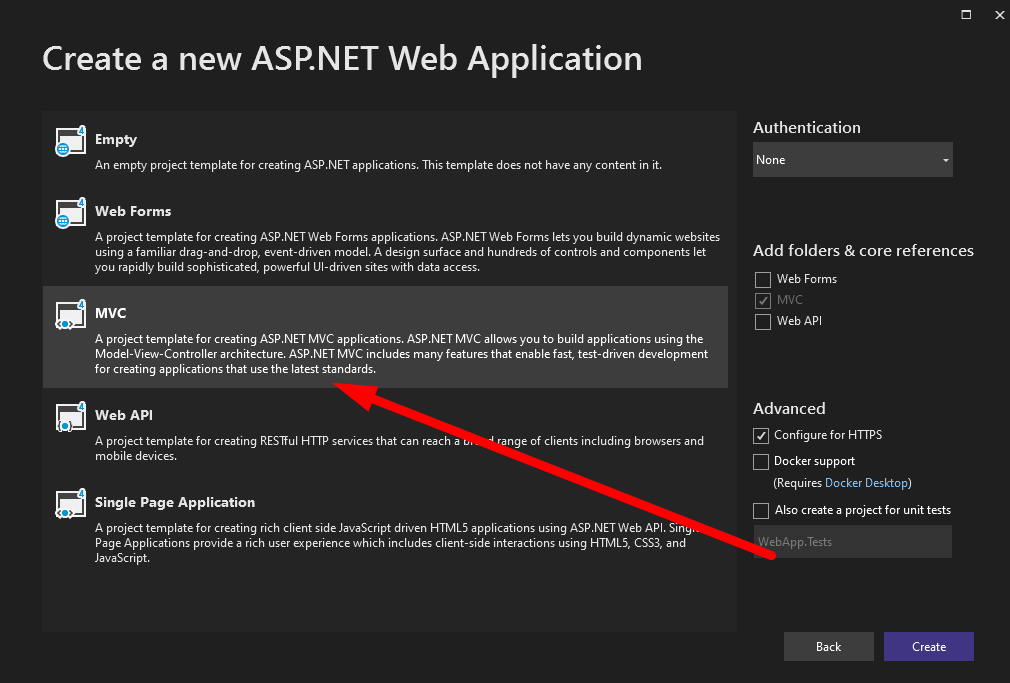Viewport: 1010px width, 683px height.
Task: Click the WebApp.Tests project name field
Action: click(852, 542)
